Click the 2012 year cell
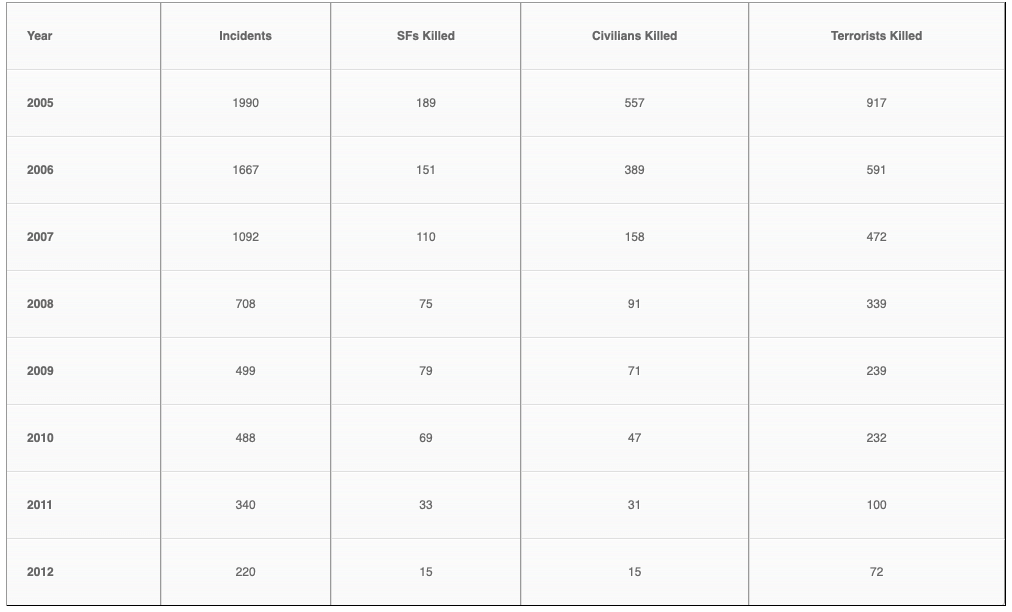 click(40, 572)
